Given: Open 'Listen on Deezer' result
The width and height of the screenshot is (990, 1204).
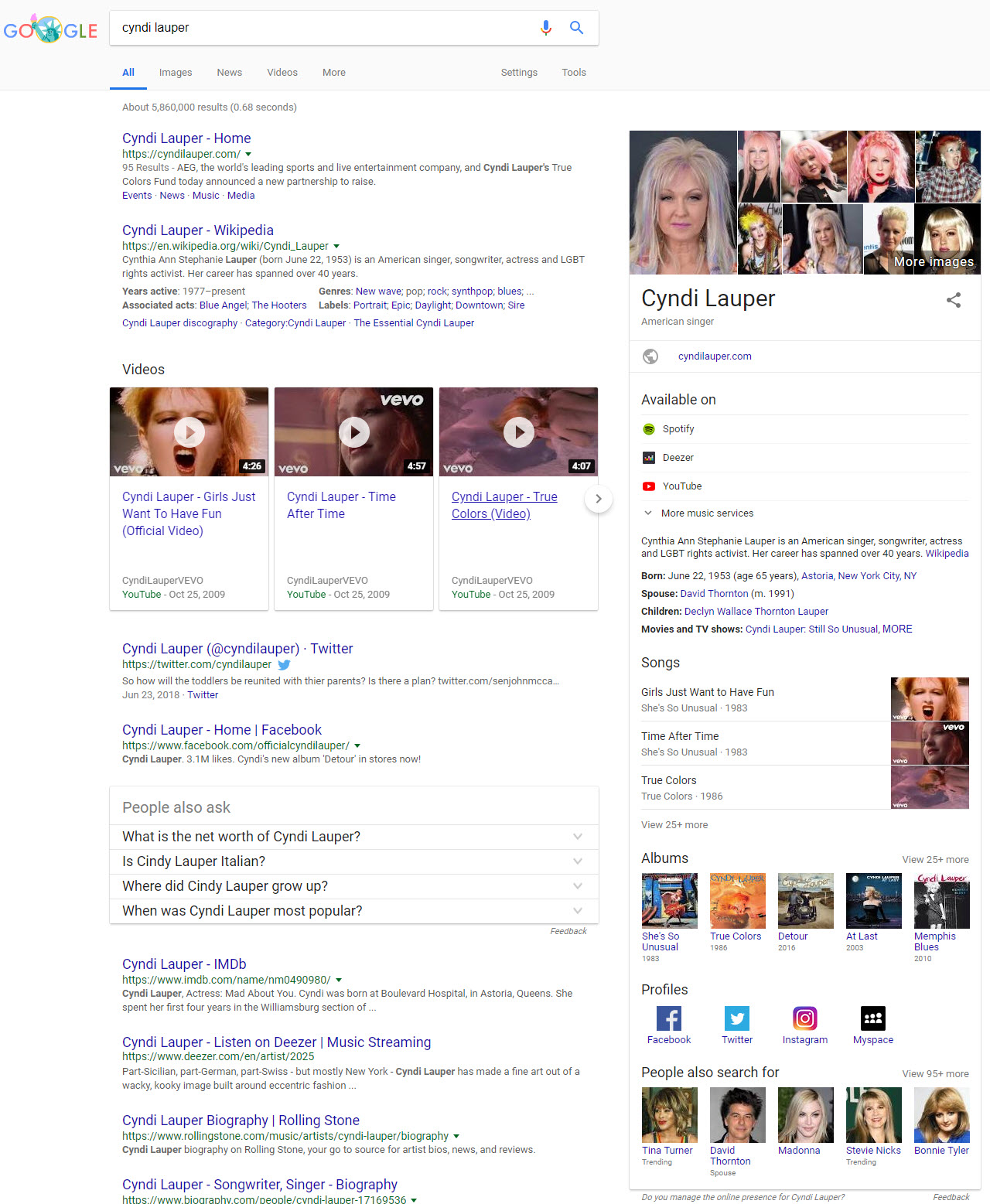Looking at the screenshot, I should tap(276, 1042).
